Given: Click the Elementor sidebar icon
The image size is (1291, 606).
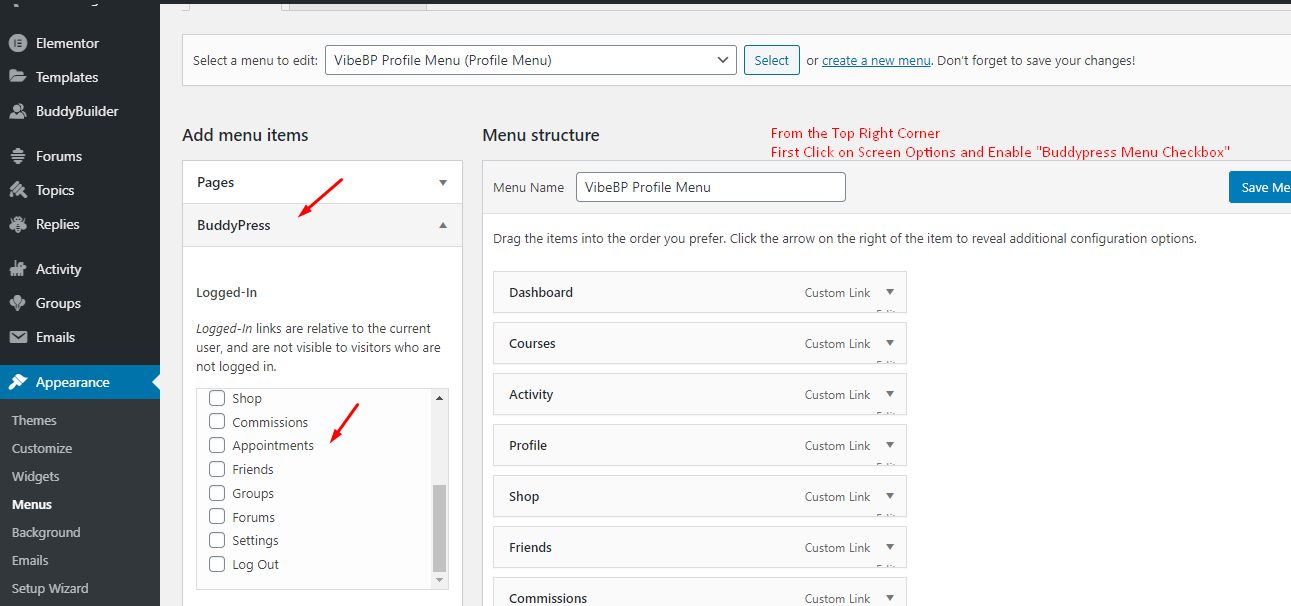Looking at the screenshot, I should [17, 43].
